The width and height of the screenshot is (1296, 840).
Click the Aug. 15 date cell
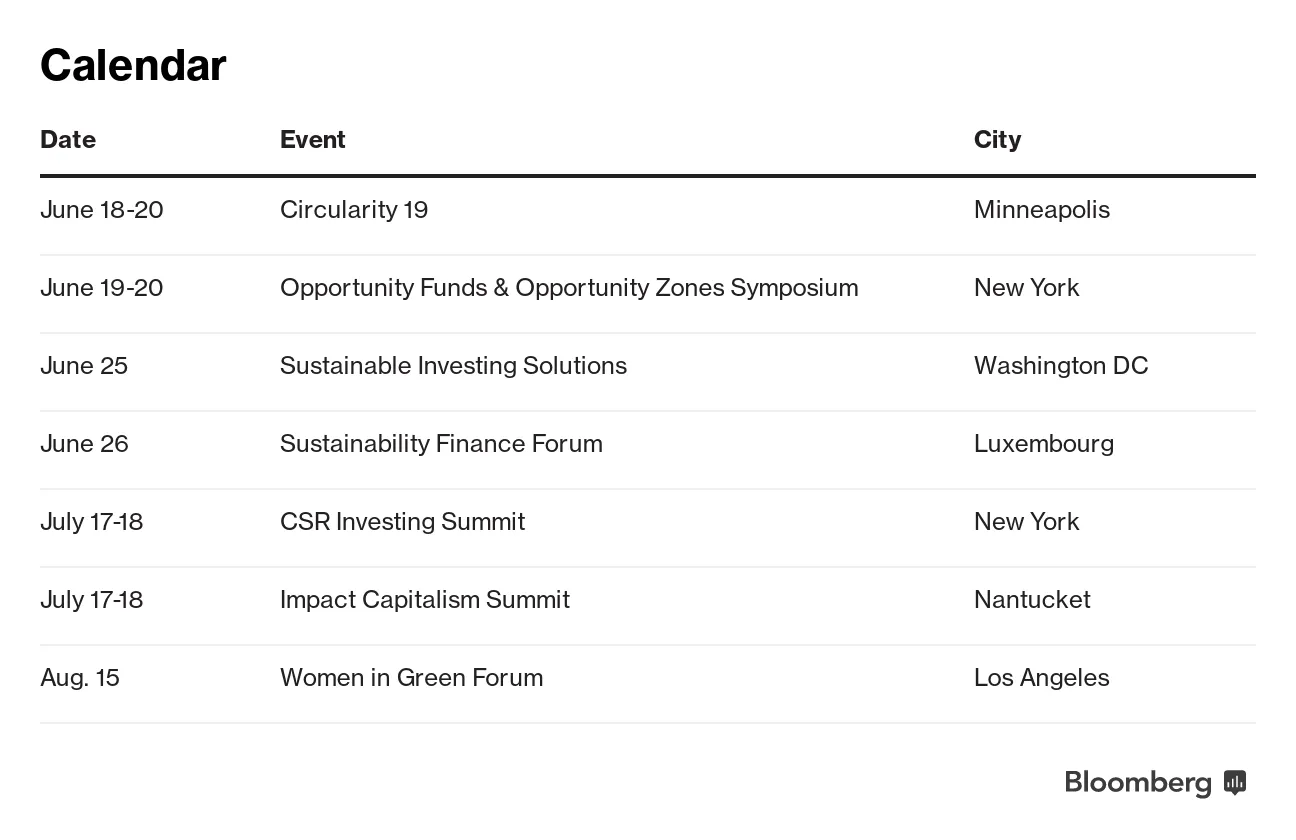click(x=80, y=677)
